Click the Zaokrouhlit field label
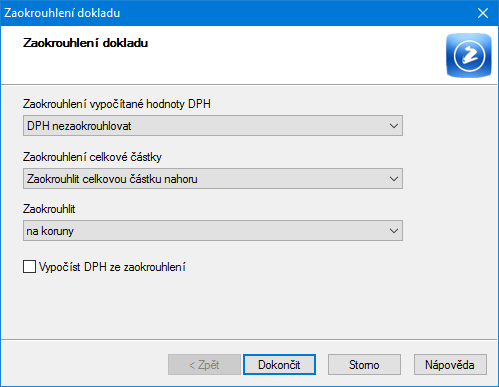This screenshot has height=387, width=499. (49, 209)
